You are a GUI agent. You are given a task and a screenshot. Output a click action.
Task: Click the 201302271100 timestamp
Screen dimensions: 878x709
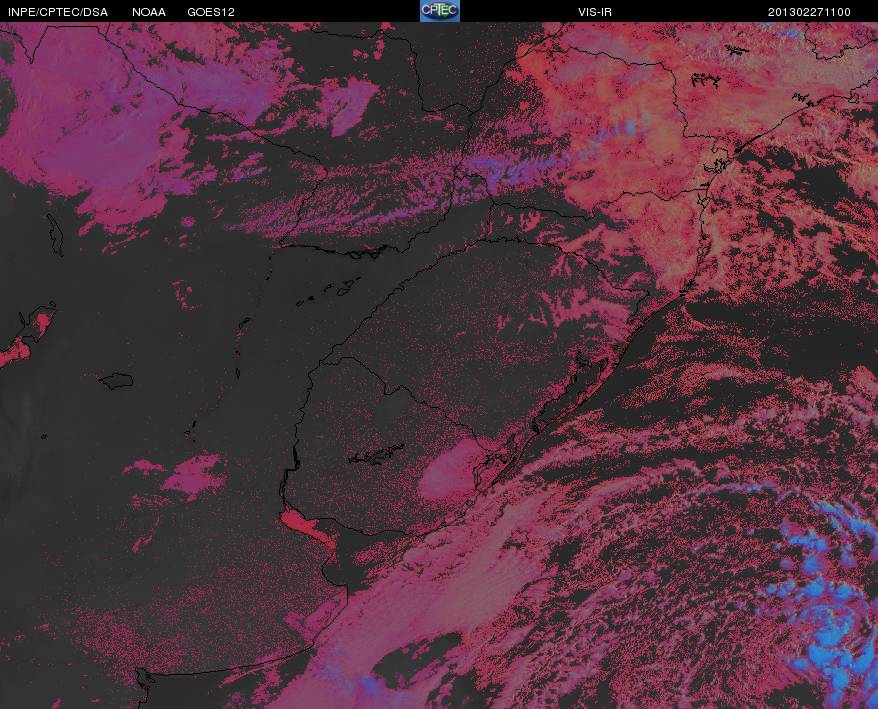[809, 12]
